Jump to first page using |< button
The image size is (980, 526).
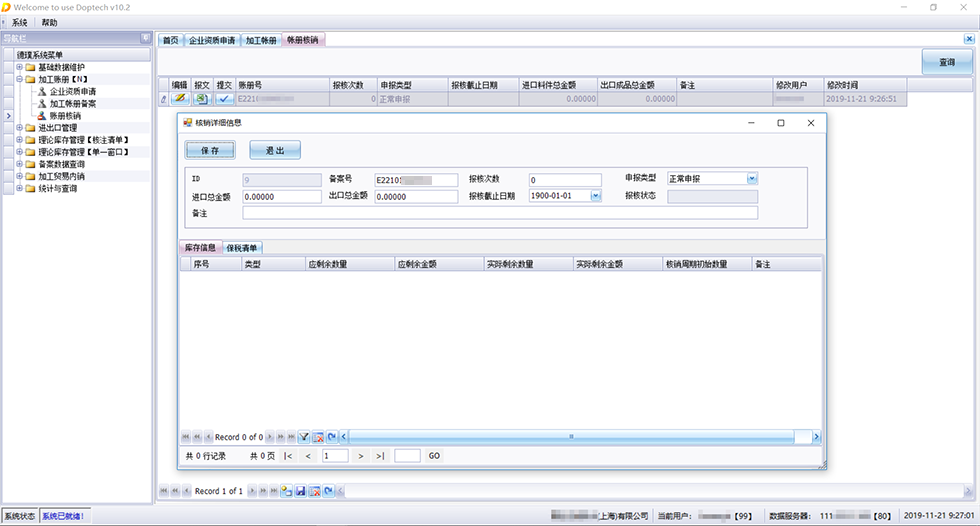click(288, 456)
